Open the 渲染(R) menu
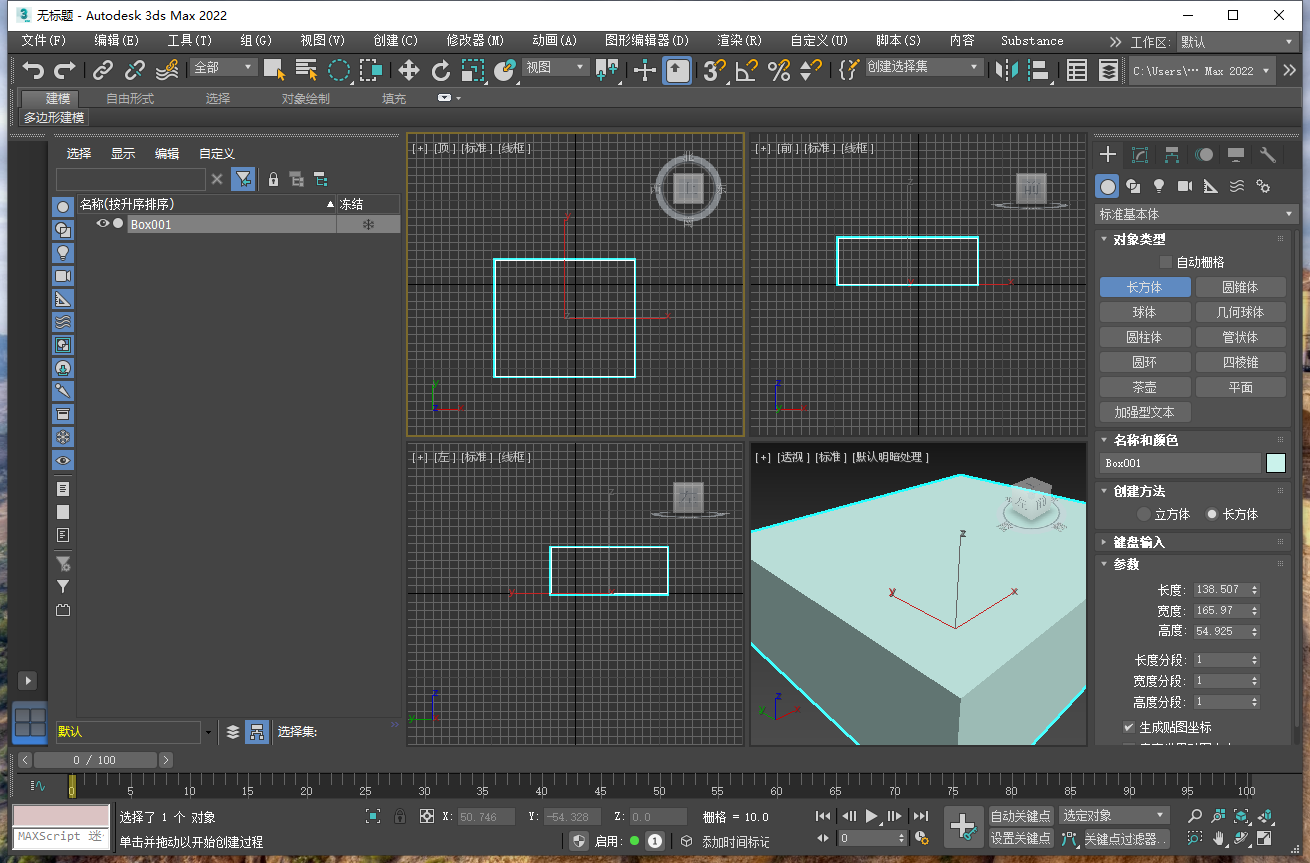1310x863 pixels. pyautogui.click(x=740, y=41)
